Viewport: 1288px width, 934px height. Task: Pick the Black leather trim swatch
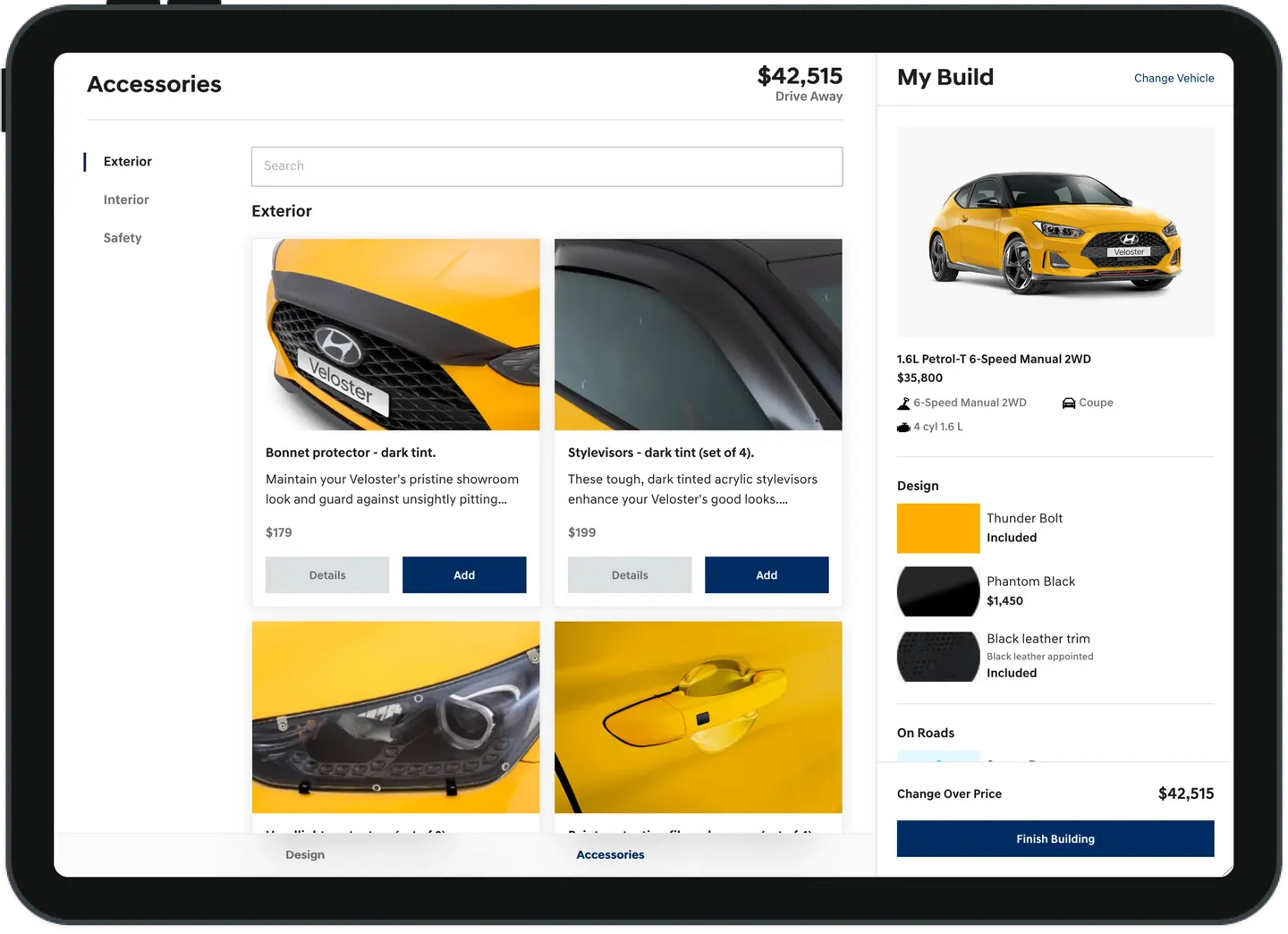(938, 657)
